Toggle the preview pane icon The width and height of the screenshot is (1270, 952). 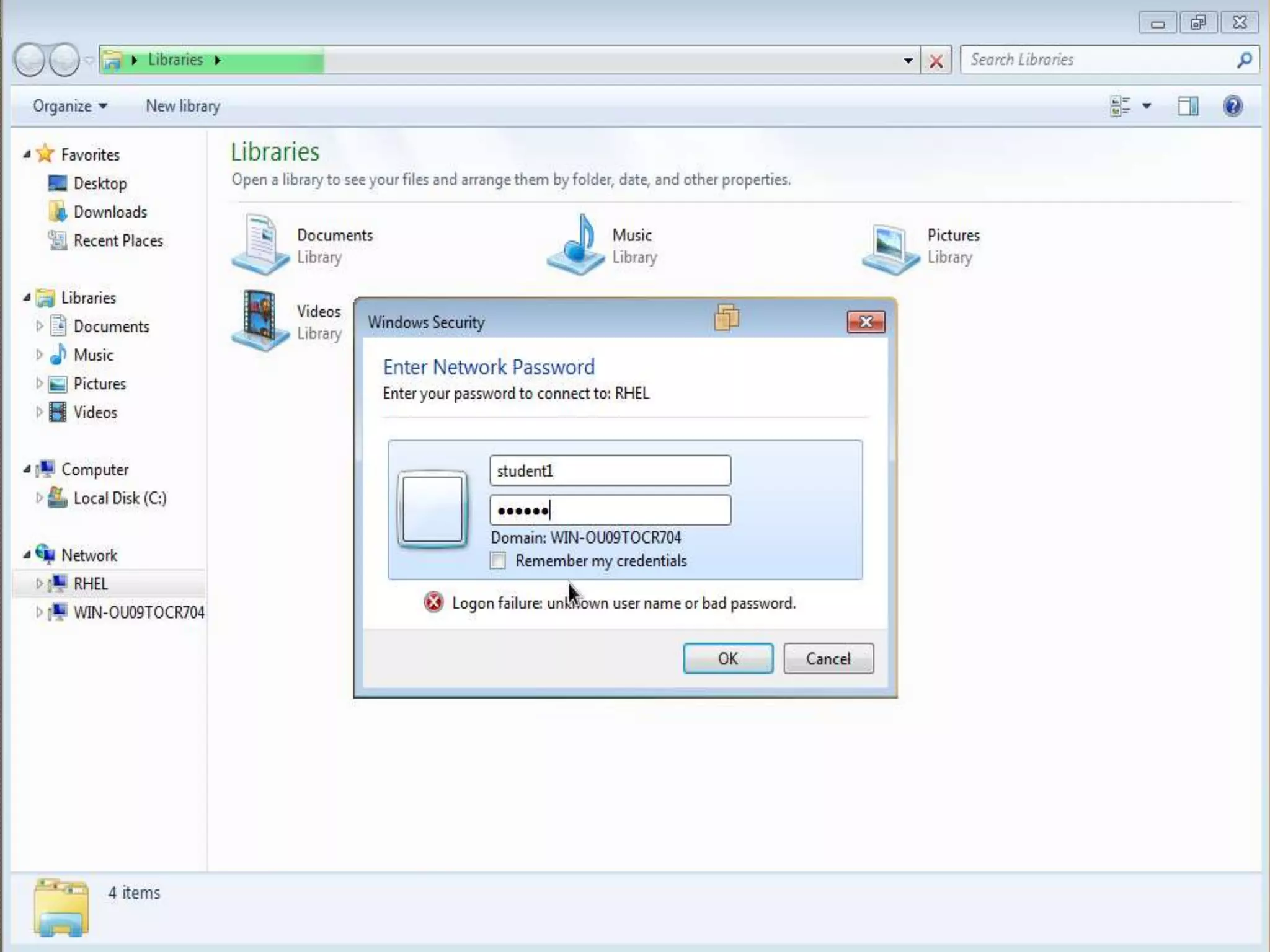1188,106
